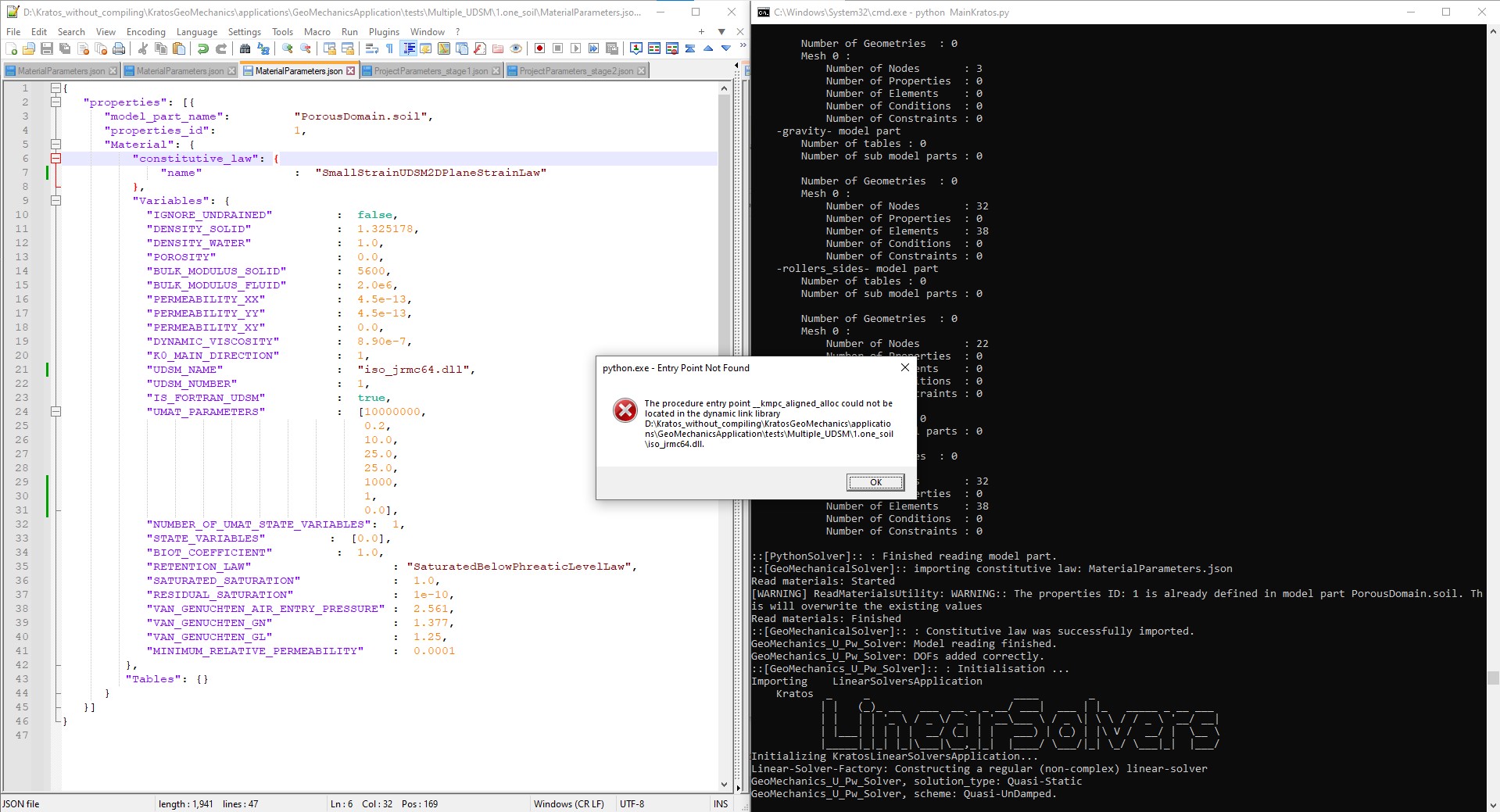
Task: Toggle INS insert mode in status bar
Action: click(x=720, y=803)
